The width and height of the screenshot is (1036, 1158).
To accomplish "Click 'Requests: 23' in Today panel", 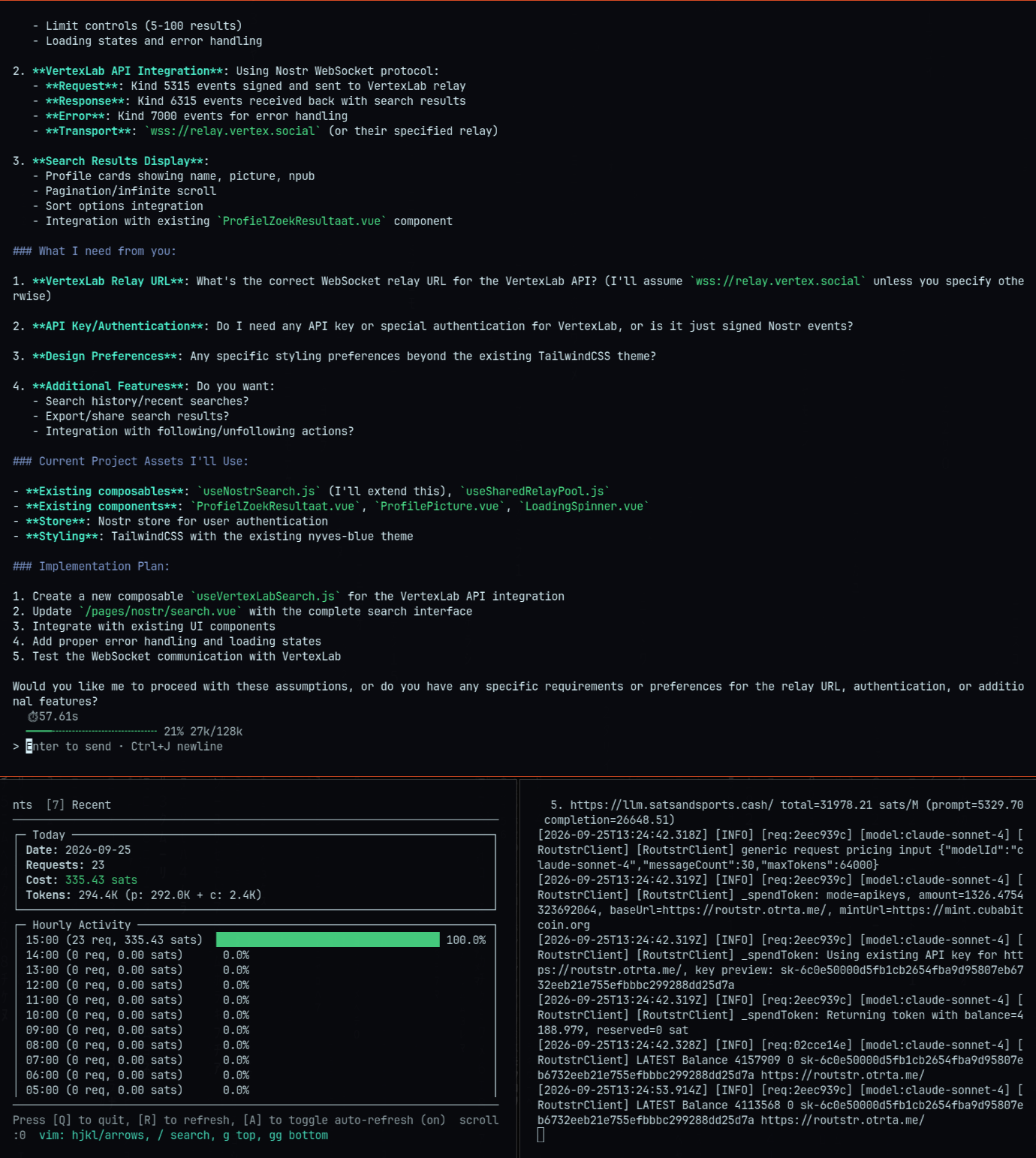I will (x=65, y=865).
